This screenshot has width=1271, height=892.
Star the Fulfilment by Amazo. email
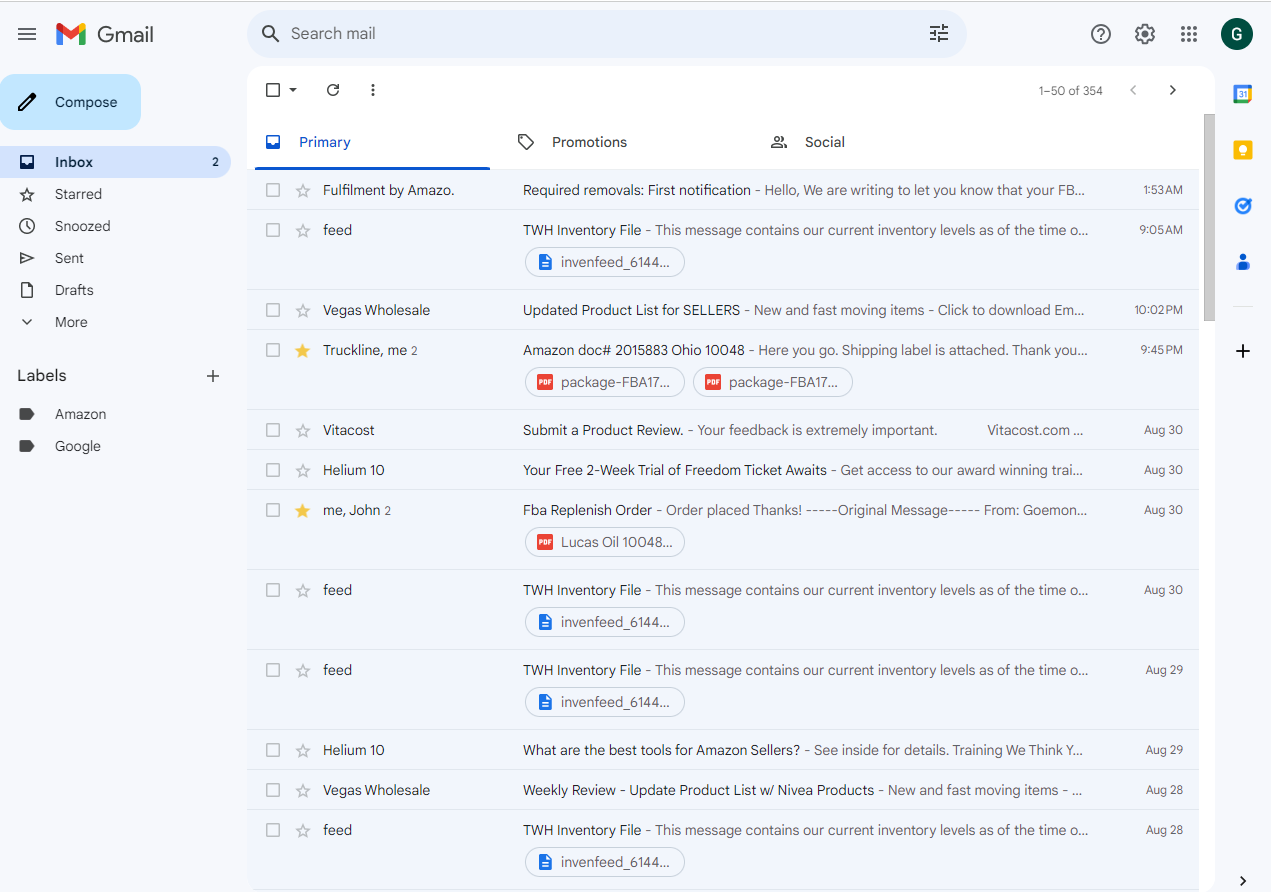tap(303, 190)
